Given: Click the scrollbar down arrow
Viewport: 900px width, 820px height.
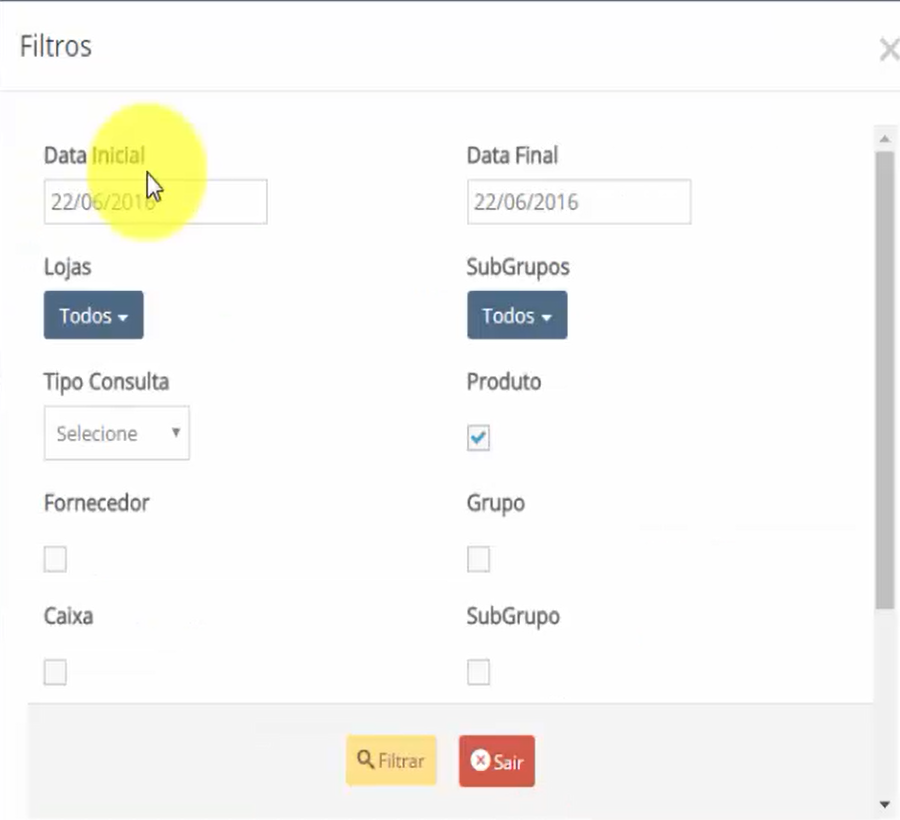Looking at the screenshot, I should [885, 805].
